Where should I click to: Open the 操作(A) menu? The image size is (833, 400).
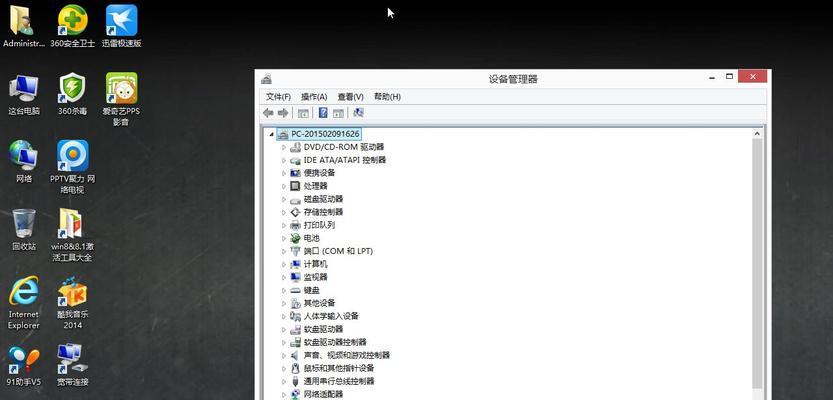(x=314, y=97)
